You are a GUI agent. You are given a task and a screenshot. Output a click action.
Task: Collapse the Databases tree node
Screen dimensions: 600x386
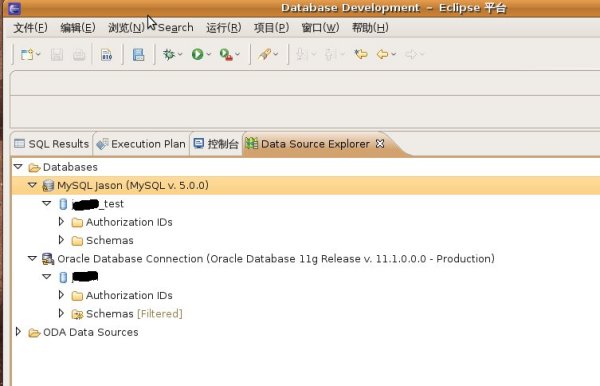click(18, 167)
